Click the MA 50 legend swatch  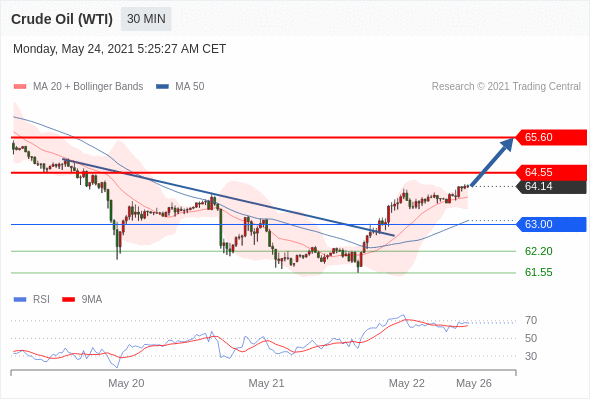point(162,87)
